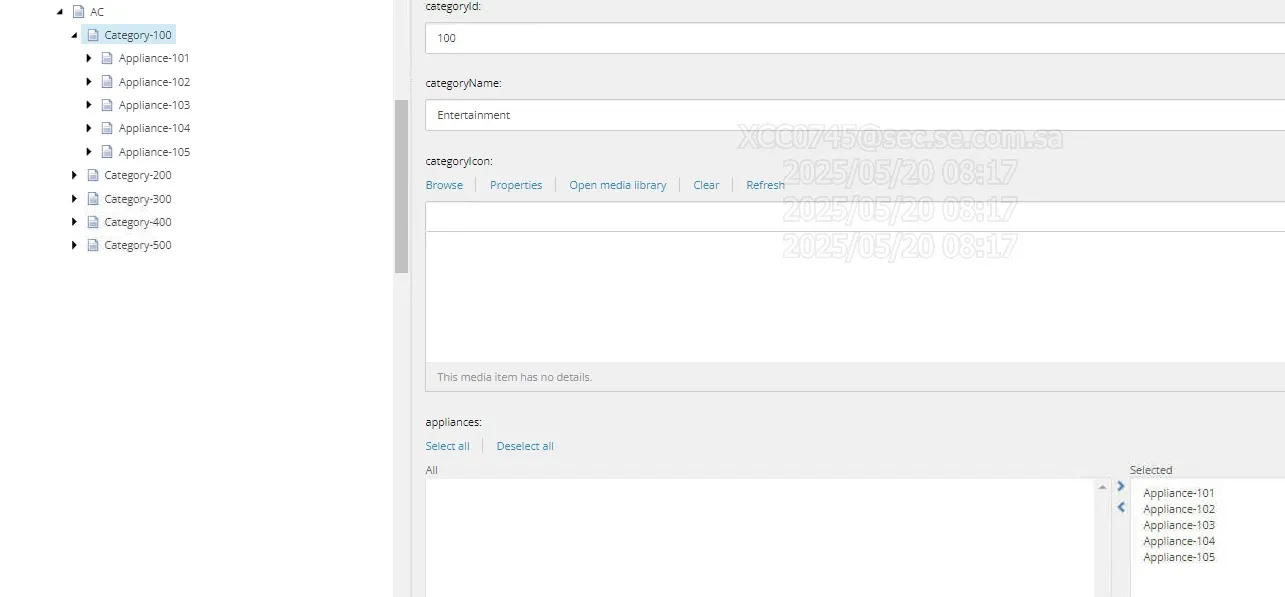This screenshot has width=1285, height=597.
Task: Click the Category-100 item icon
Action: click(x=94, y=34)
